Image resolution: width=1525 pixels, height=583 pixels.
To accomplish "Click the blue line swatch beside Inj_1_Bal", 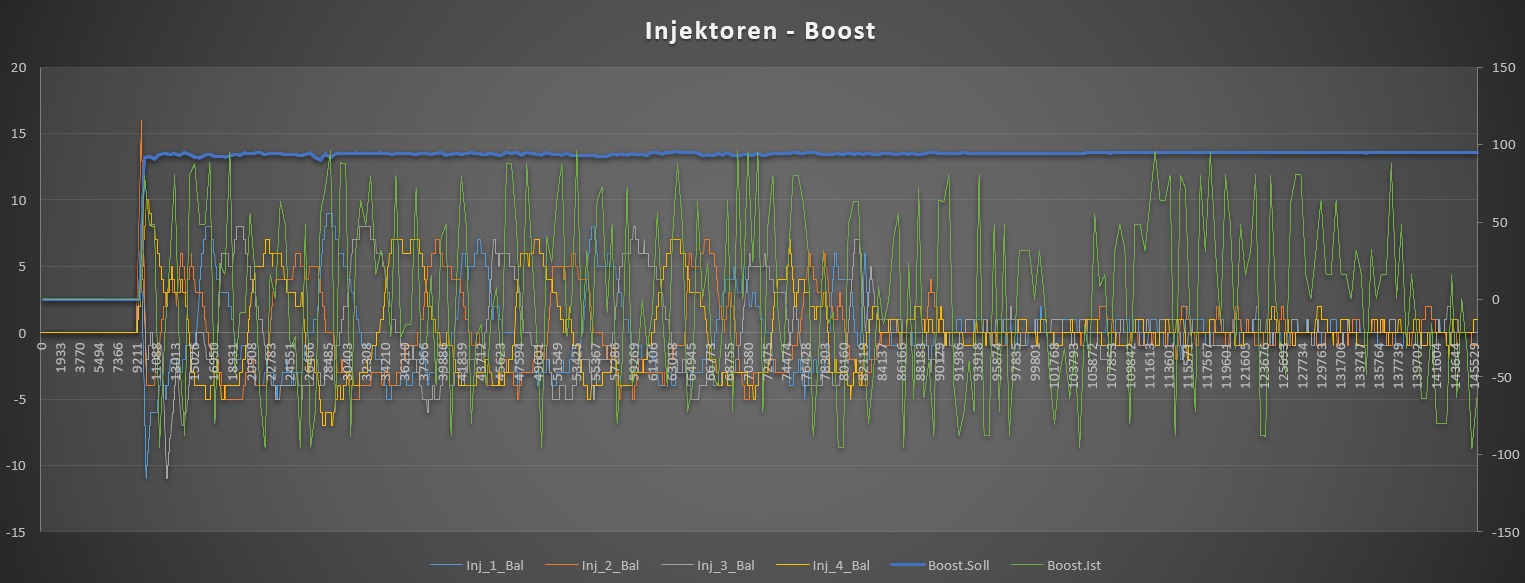I will (x=446, y=566).
